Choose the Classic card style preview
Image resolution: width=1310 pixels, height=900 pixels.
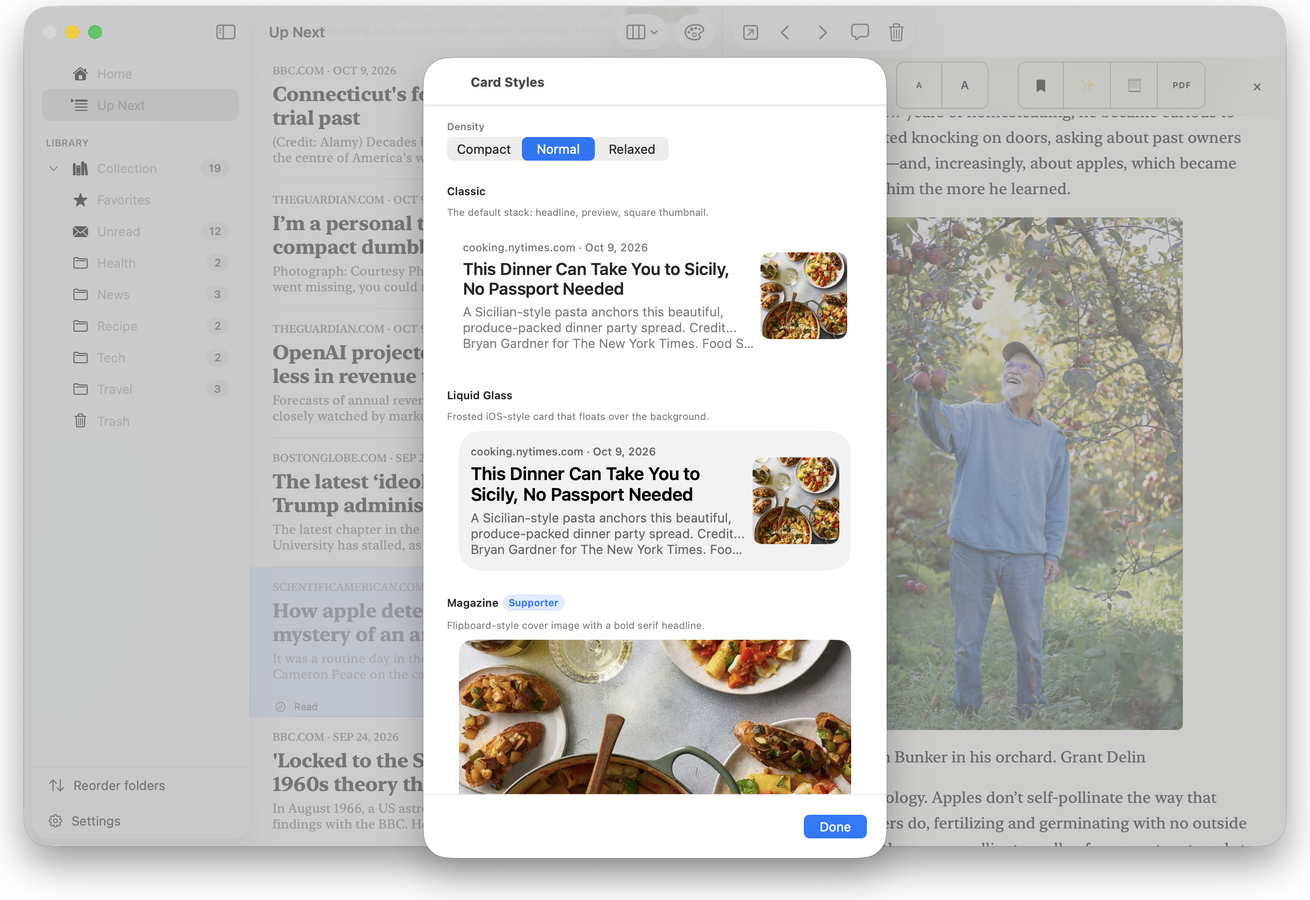(x=654, y=297)
